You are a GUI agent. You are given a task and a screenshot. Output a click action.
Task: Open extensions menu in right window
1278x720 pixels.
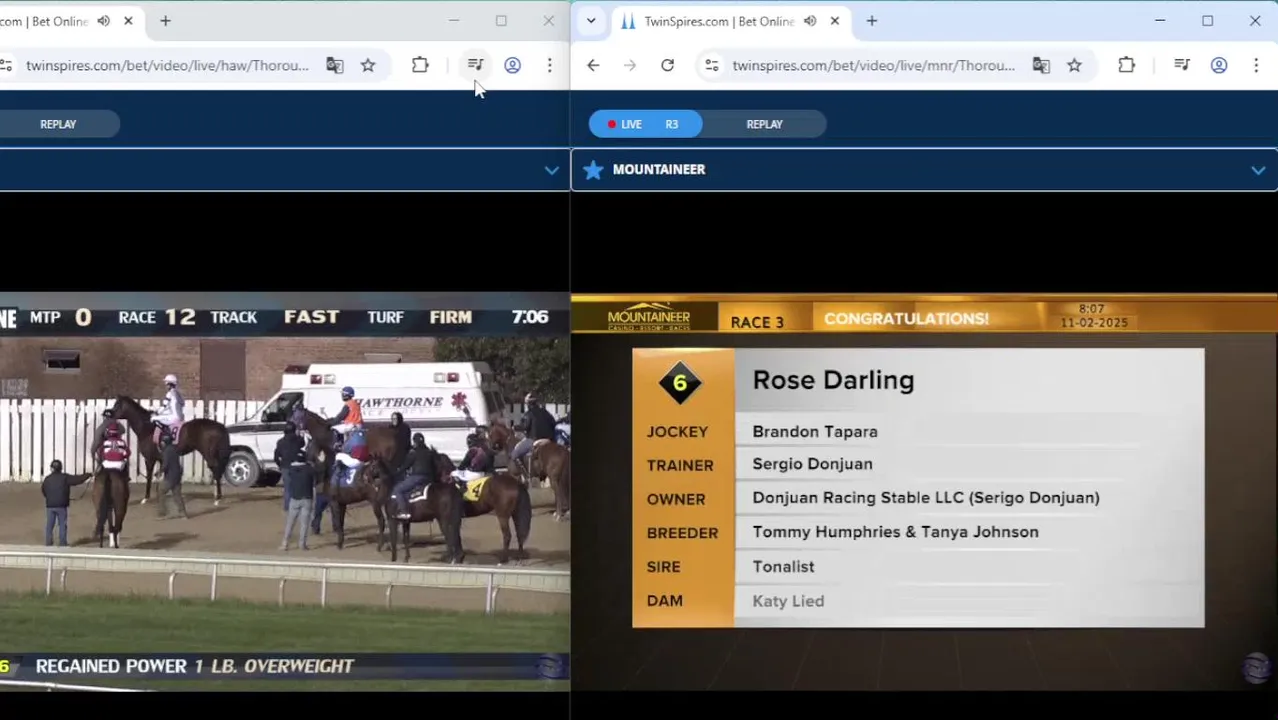(x=1126, y=65)
